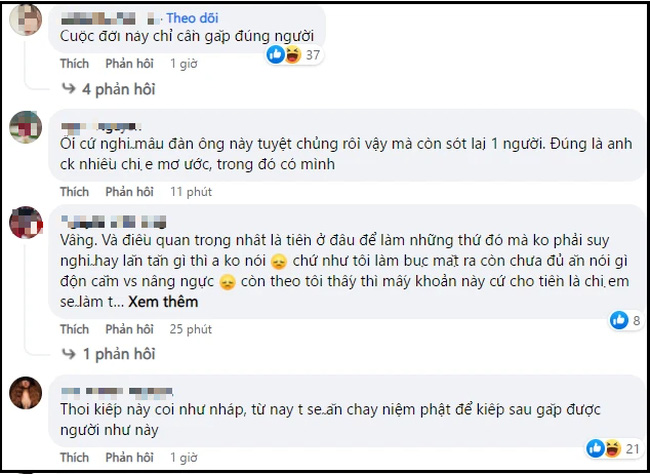The width and height of the screenshot is (650, 474).
Task: Expand the "1 phản hồi" reply thread
Action: [116, 354]
